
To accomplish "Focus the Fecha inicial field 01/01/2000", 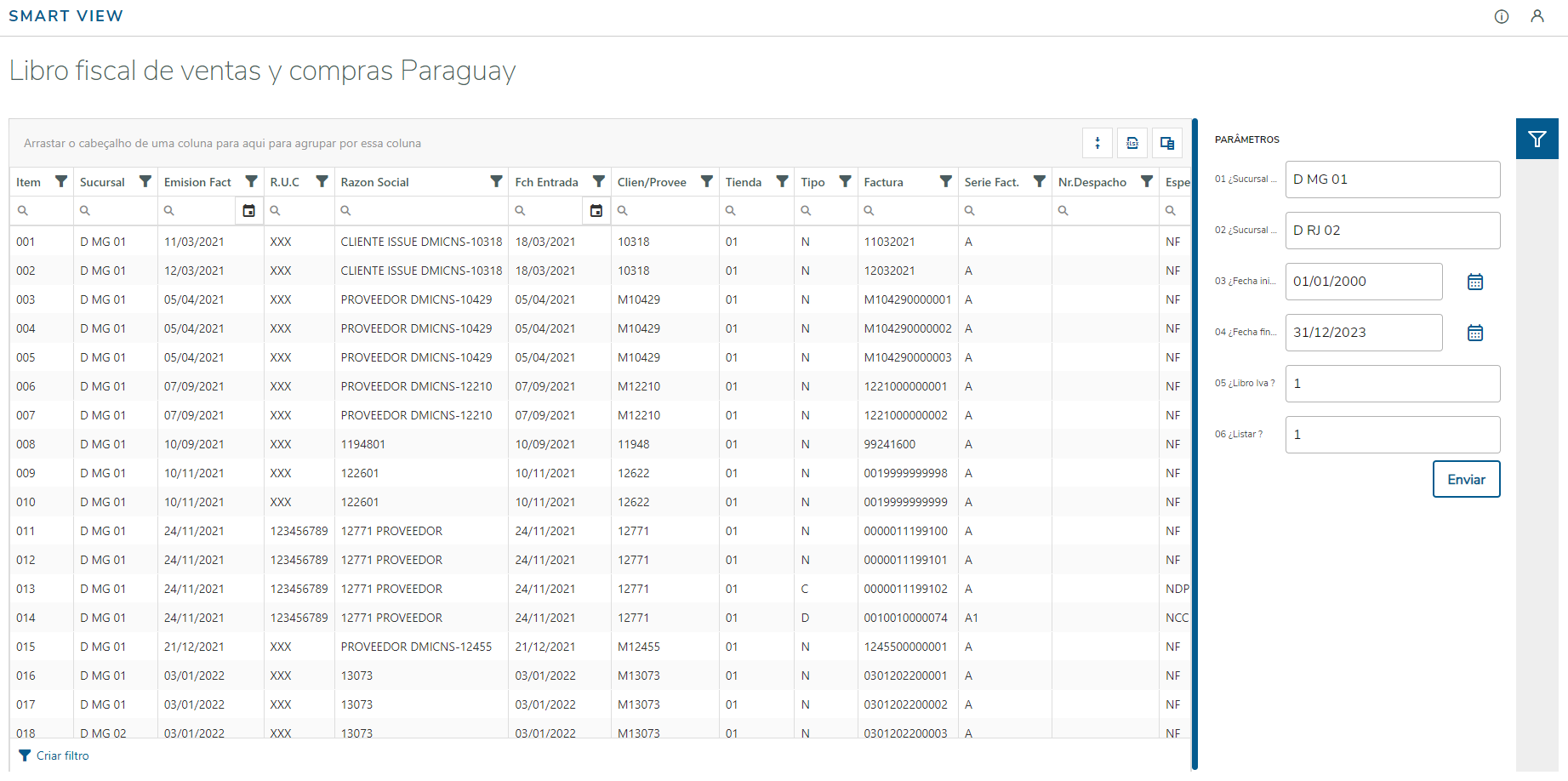I will [x=1364, y=282].
